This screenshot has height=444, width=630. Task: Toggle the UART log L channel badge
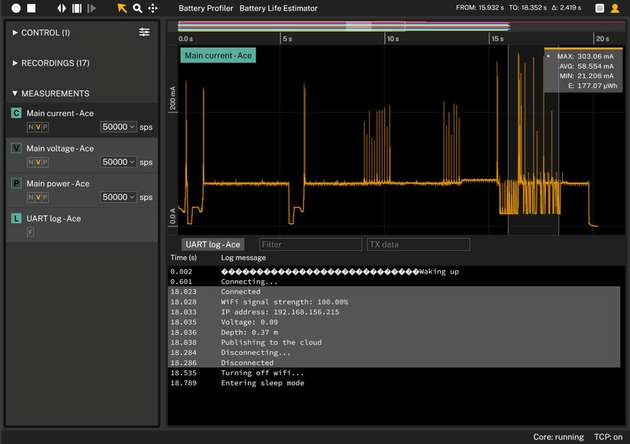coord(16,218)
